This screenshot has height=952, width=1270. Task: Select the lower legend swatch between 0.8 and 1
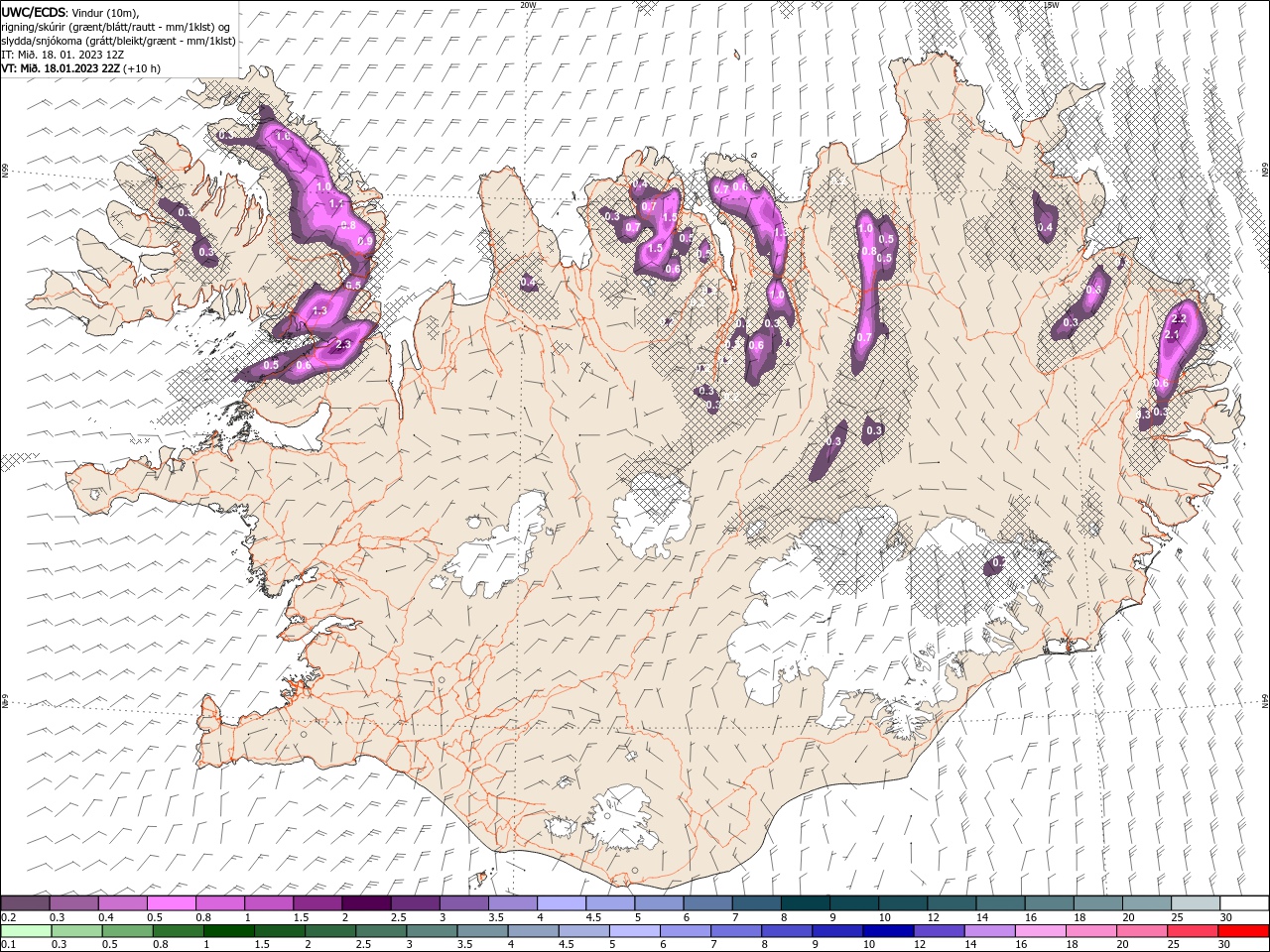point(178,931)
